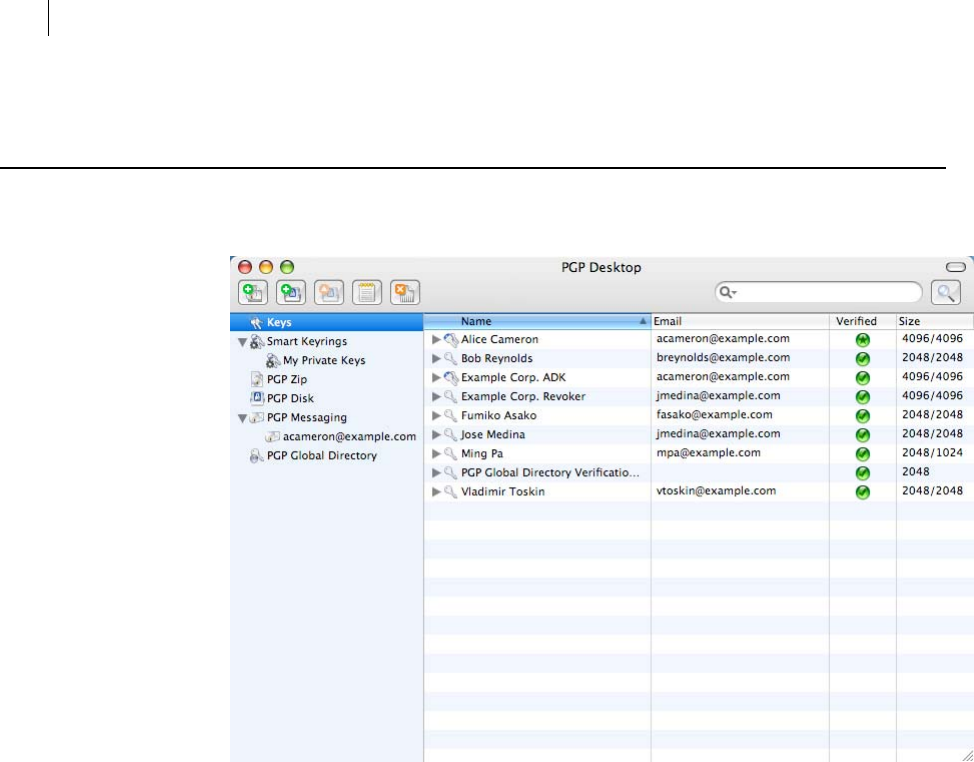
Task: Click the lone 2048 size value
Action: click(x=916, y=472)
